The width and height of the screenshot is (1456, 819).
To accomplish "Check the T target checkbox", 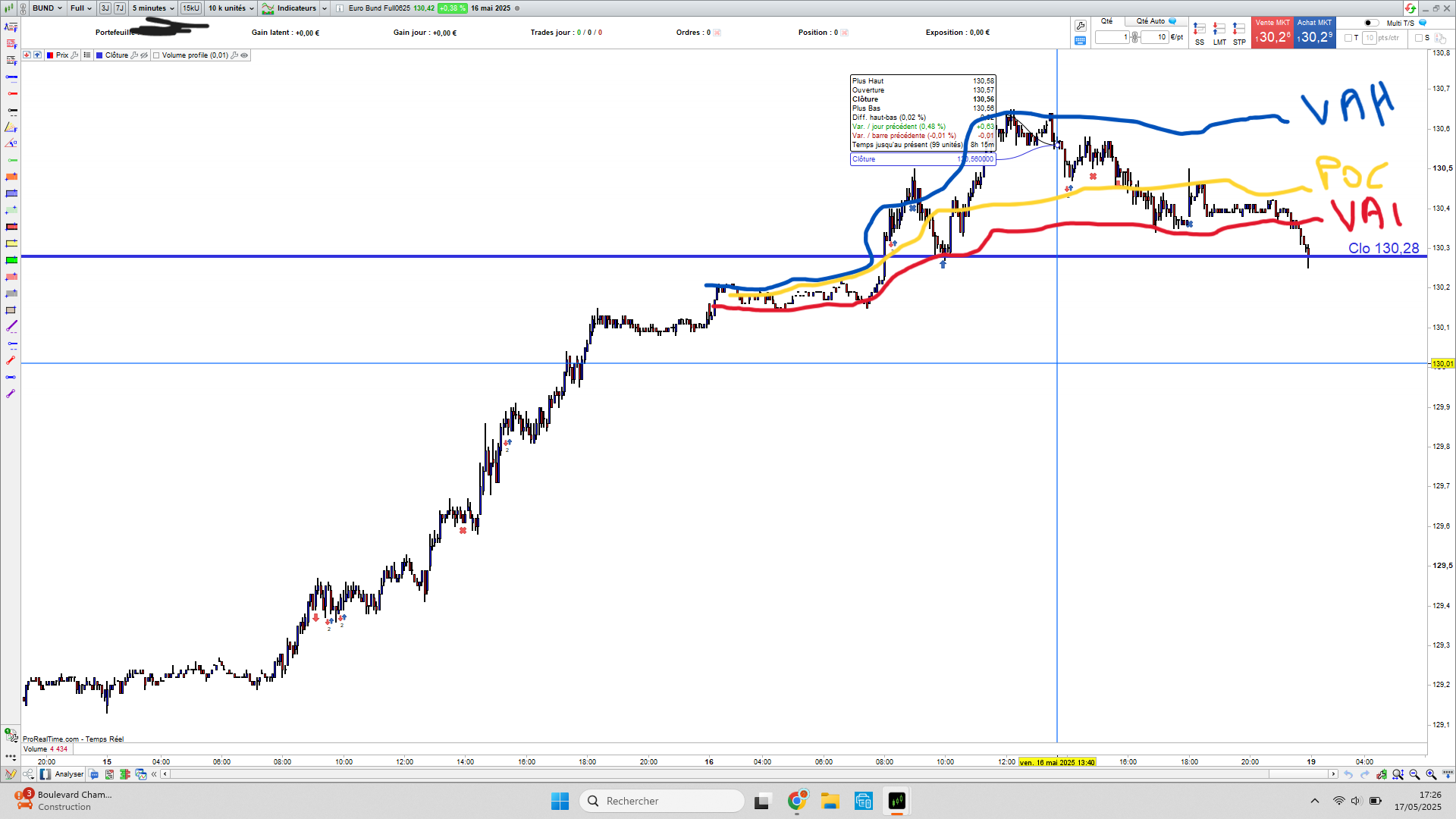I will [x=1348, y=38].
